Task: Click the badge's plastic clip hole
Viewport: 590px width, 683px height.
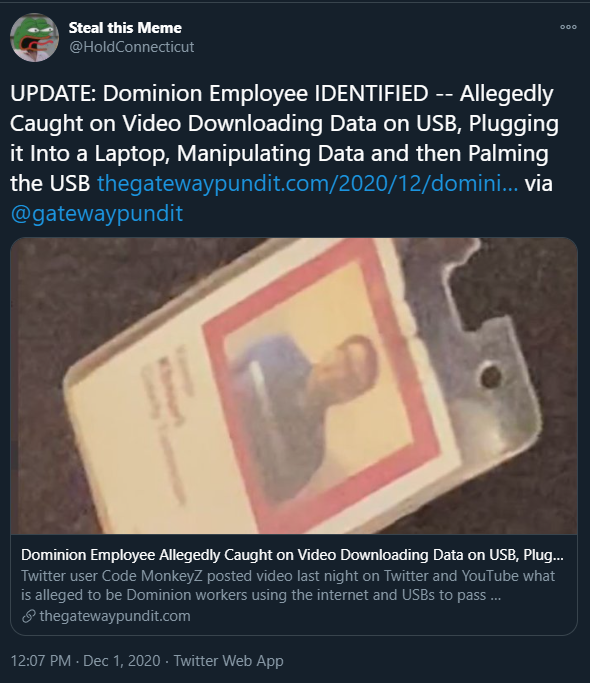Action: pos(492,376)
